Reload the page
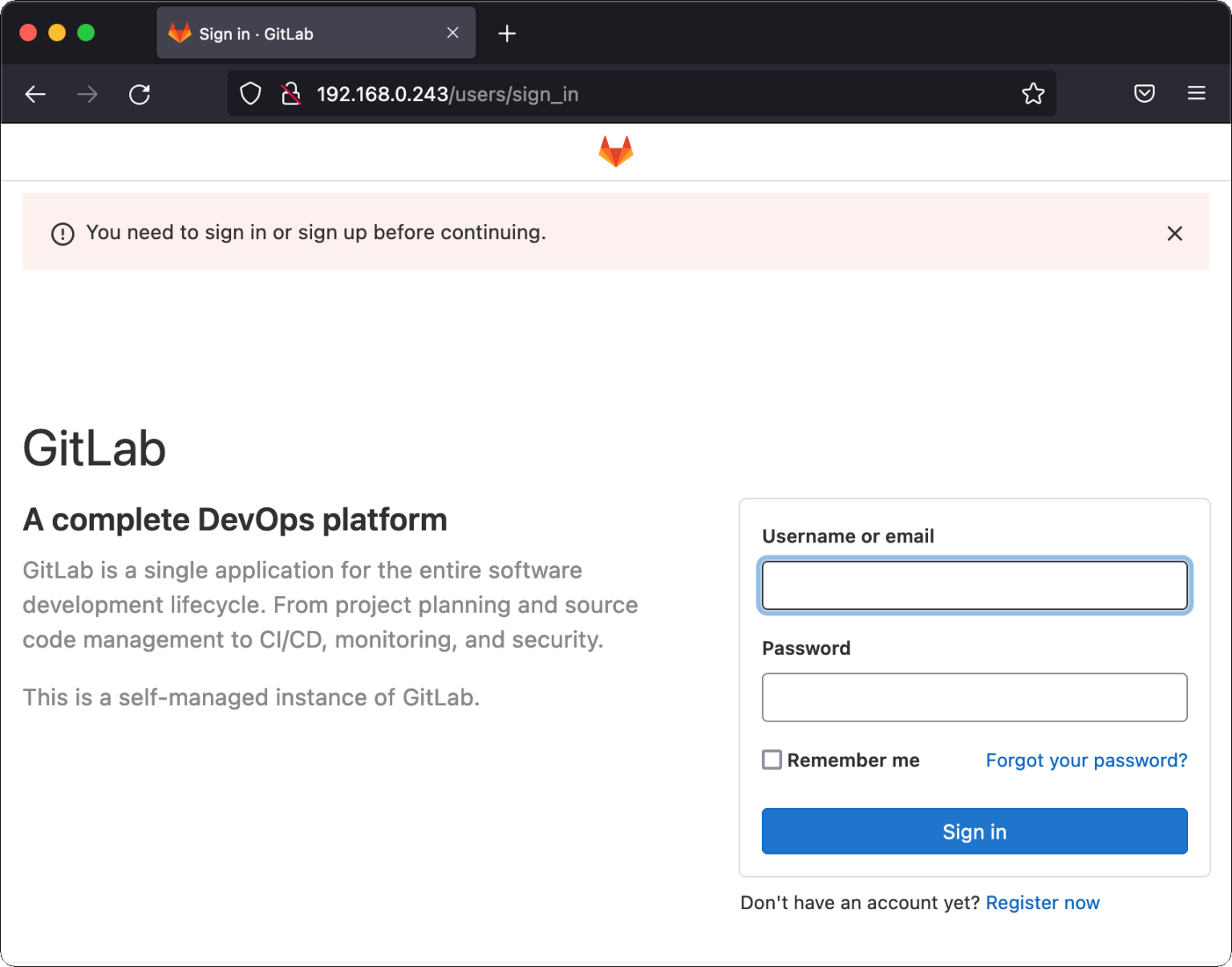This screenshot has height=967, width=1232. pyautogui.click(x=140, y=94)
